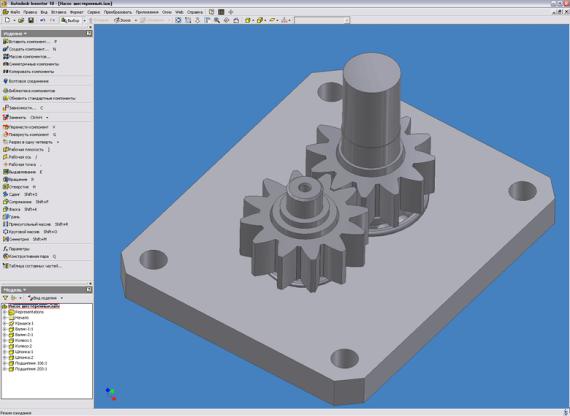This screenshot has height=416, width=570.
Task: Click the magnifier zoom icon in the toolbar
Action: pos(217,20)
